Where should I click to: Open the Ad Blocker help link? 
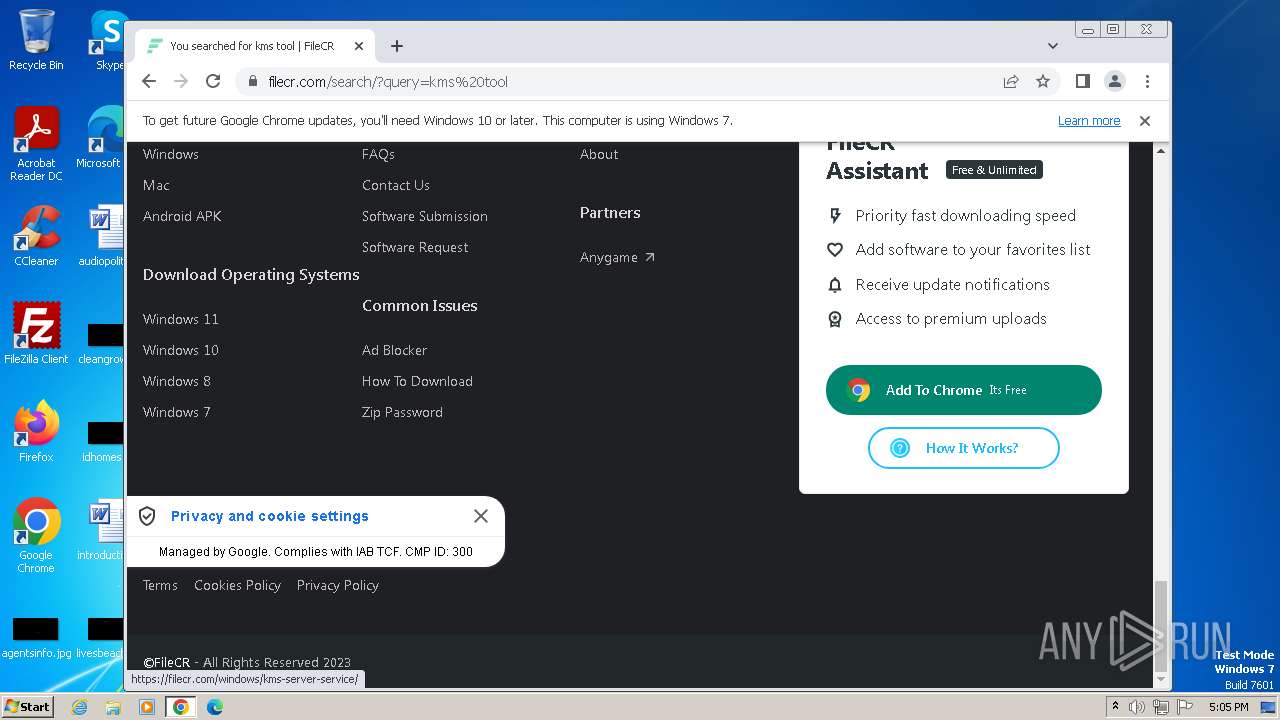click(x=394, y=350)
